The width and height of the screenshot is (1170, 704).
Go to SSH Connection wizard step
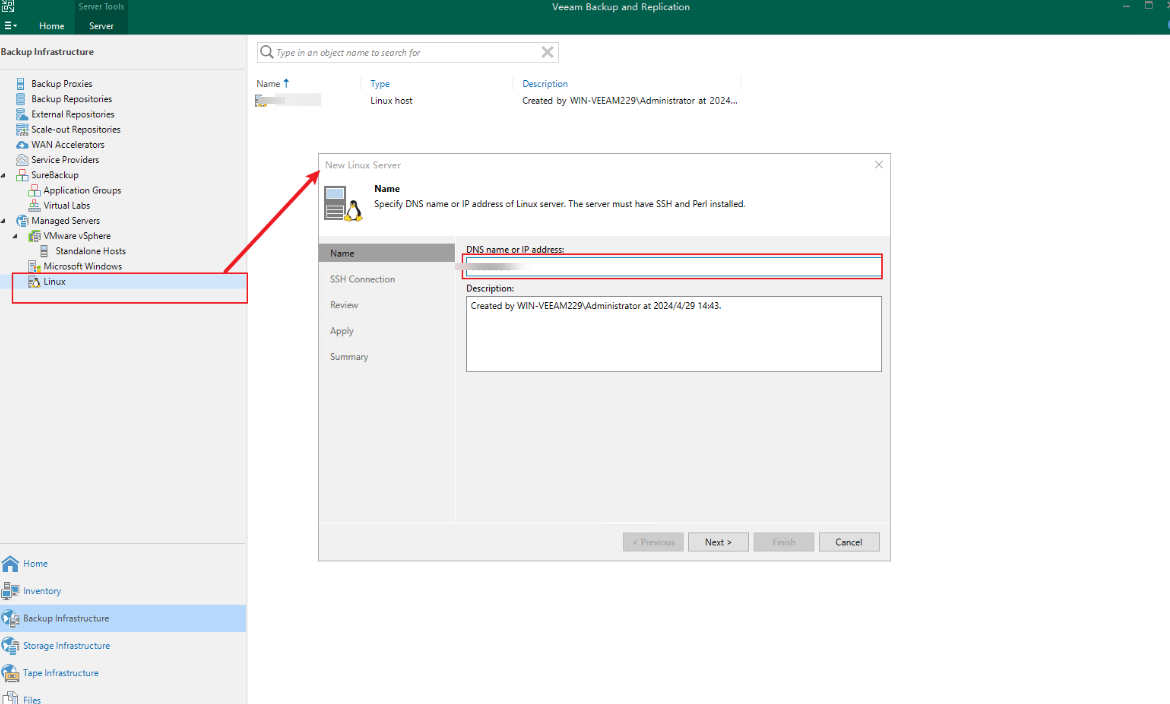pos(362,279)
